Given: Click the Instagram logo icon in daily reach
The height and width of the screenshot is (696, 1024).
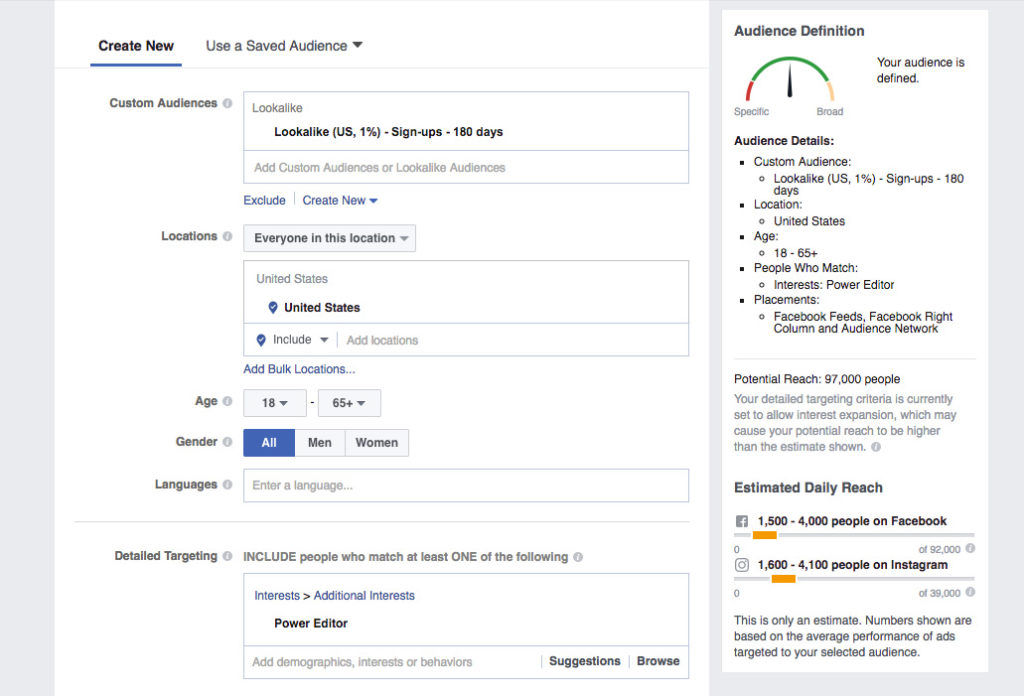Looking at the screenshot, I should click(x=742, y=565).
